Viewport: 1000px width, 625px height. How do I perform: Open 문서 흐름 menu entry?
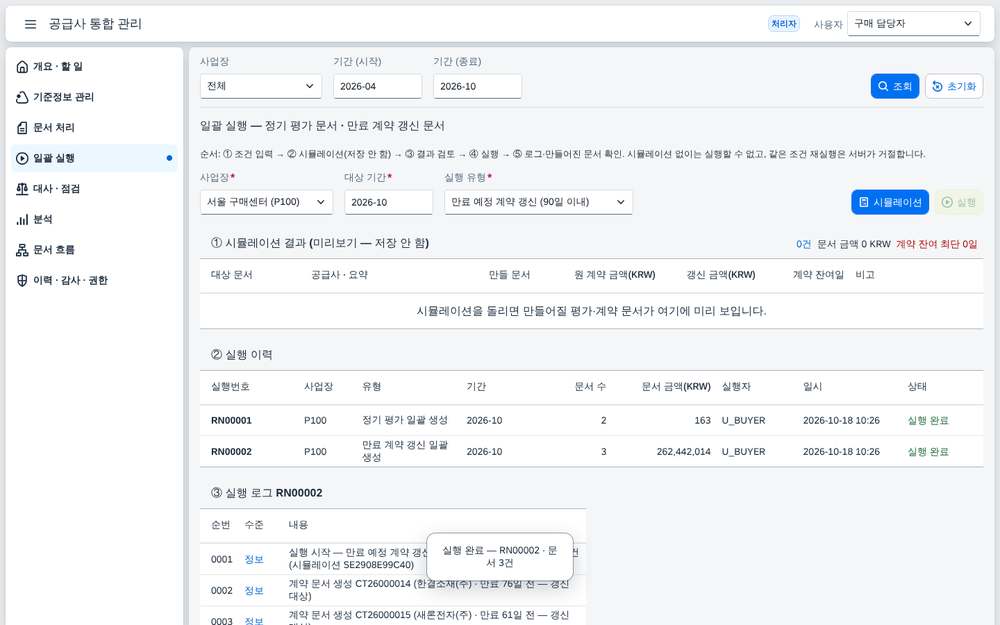94,250
